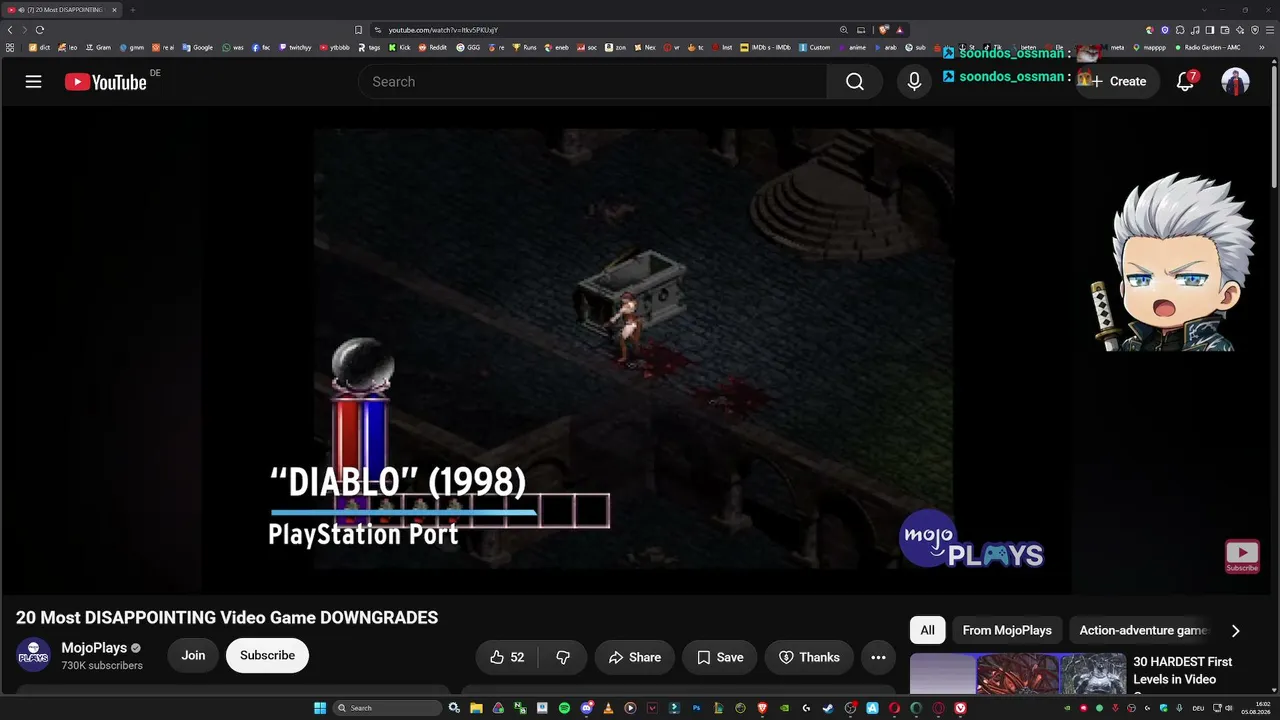The width and height of the screenshot is (1280, 720).
Task: Open the Windows Start menu
Action: tap(320, 708)
